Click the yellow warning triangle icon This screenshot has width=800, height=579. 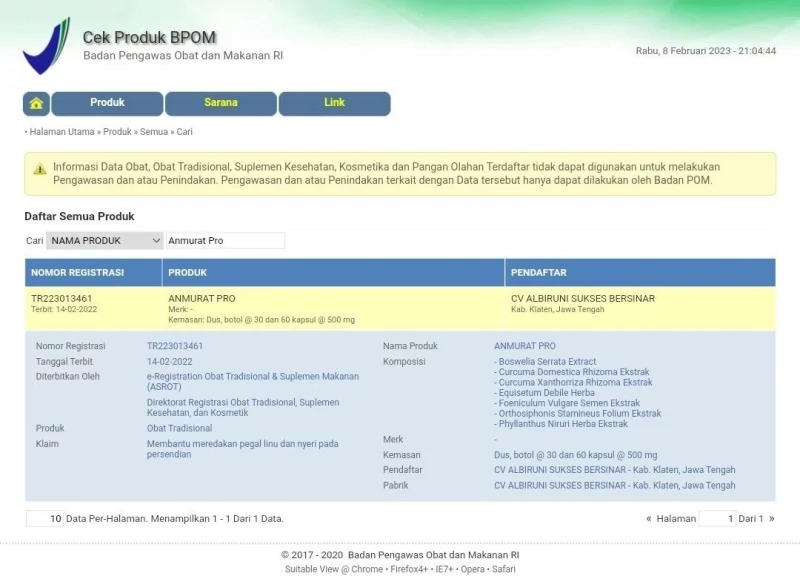click(x=40, y=169)
